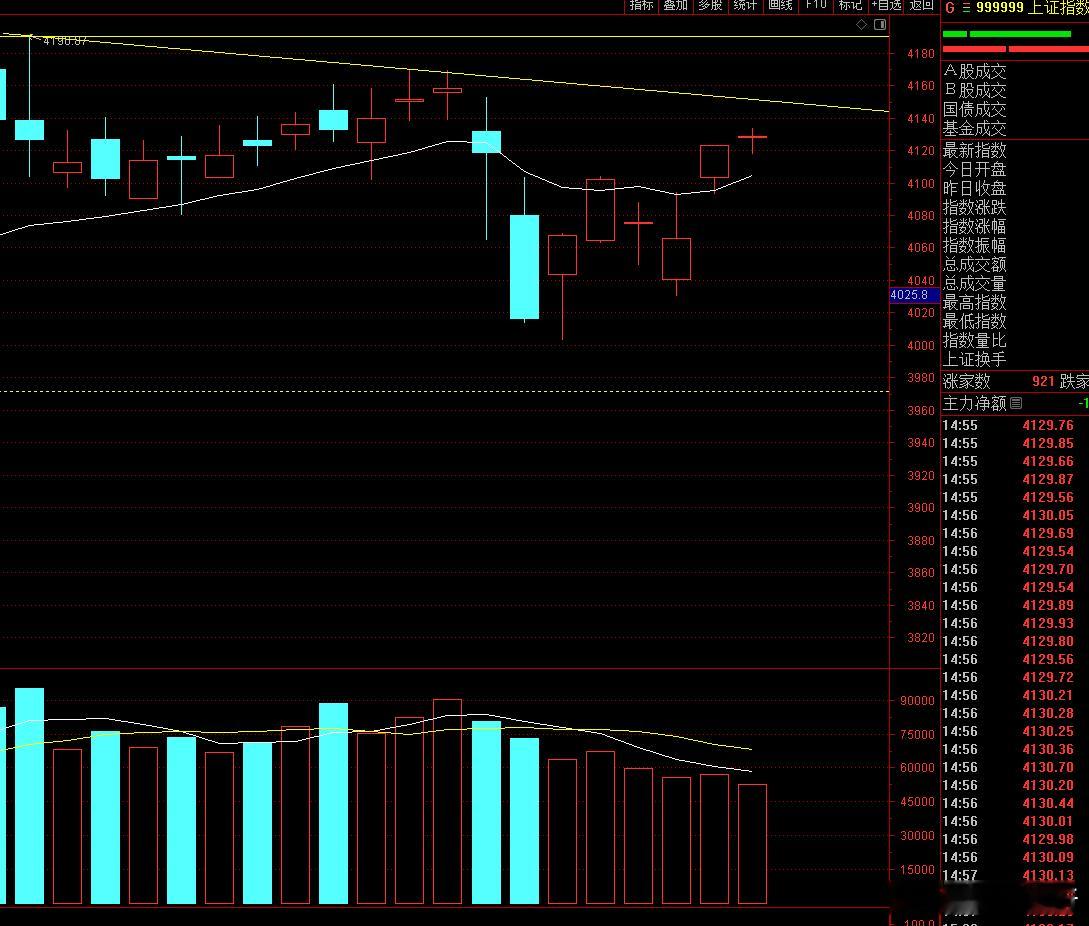Click the red G icon
Viewport: 1089px width, 926px height.
949,8
